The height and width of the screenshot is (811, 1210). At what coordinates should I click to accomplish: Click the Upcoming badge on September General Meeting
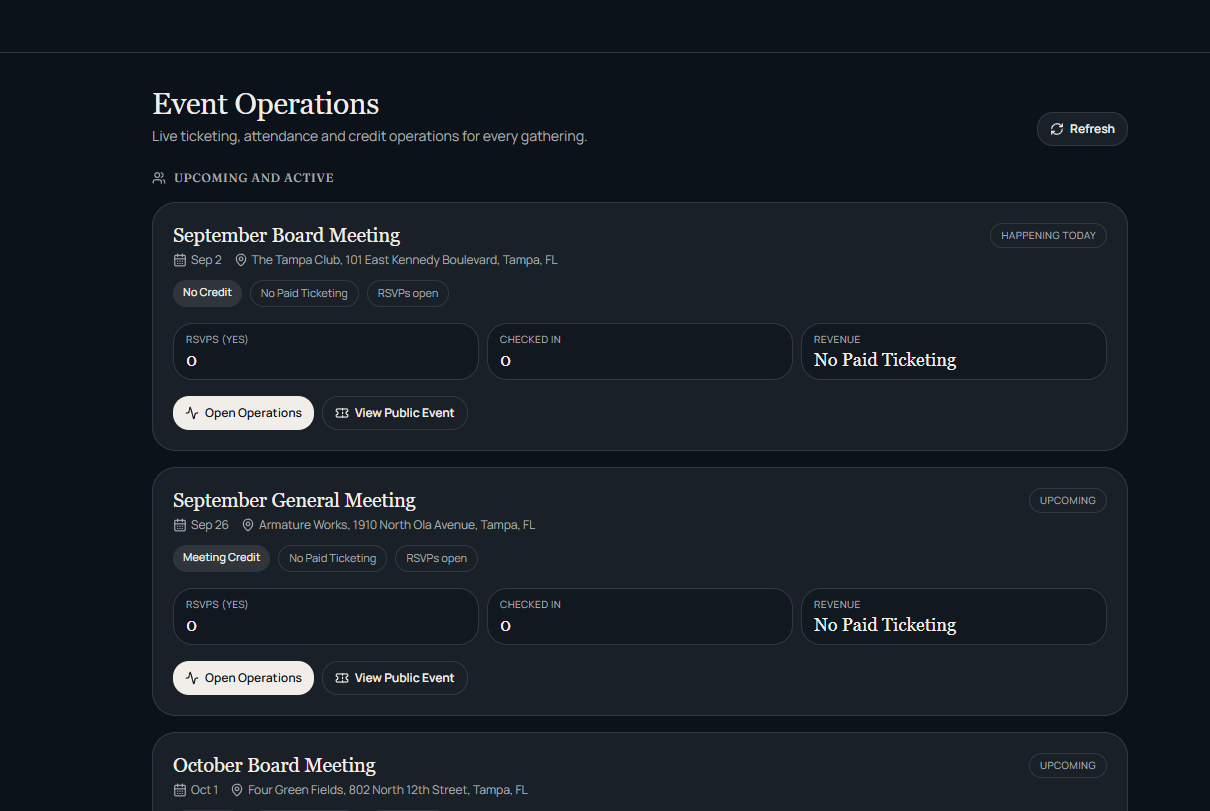tap(1068, 501)
